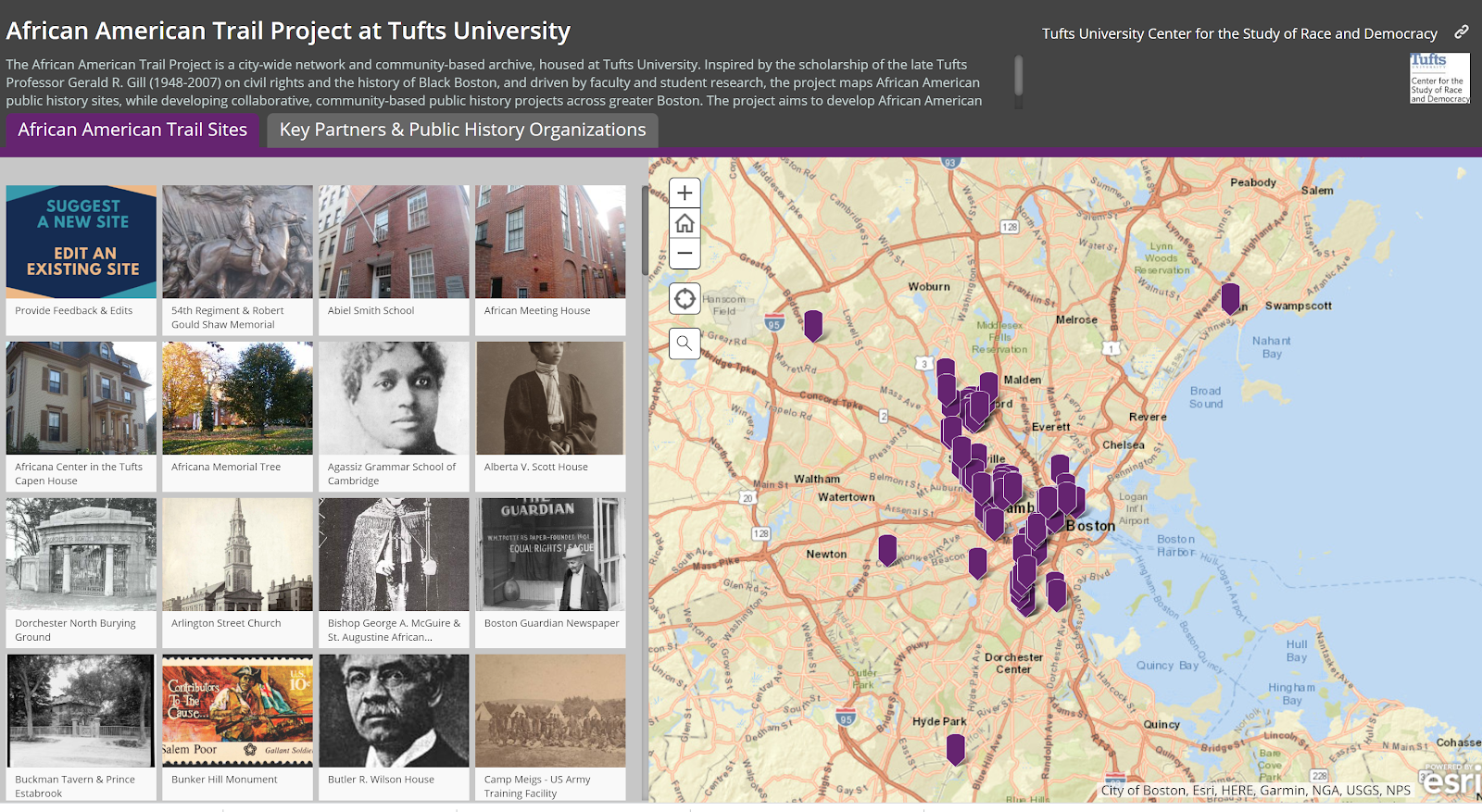Click the map attribution text at bottom
The height and width of the screenshot is (812, 1482).
pos(1255,791)
